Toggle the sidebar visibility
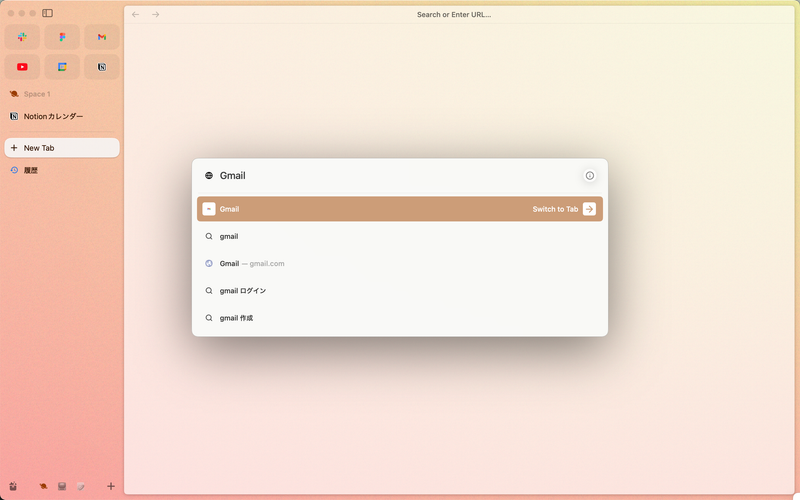The width and height of the screenshot is (800, 500). [47, 13]
